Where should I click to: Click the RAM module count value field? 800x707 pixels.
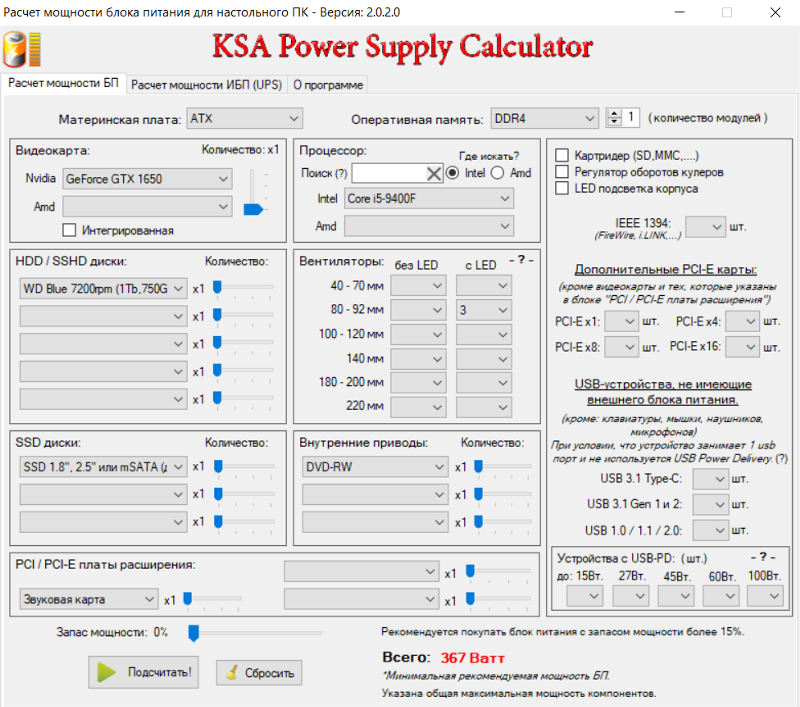coord(631,118)
